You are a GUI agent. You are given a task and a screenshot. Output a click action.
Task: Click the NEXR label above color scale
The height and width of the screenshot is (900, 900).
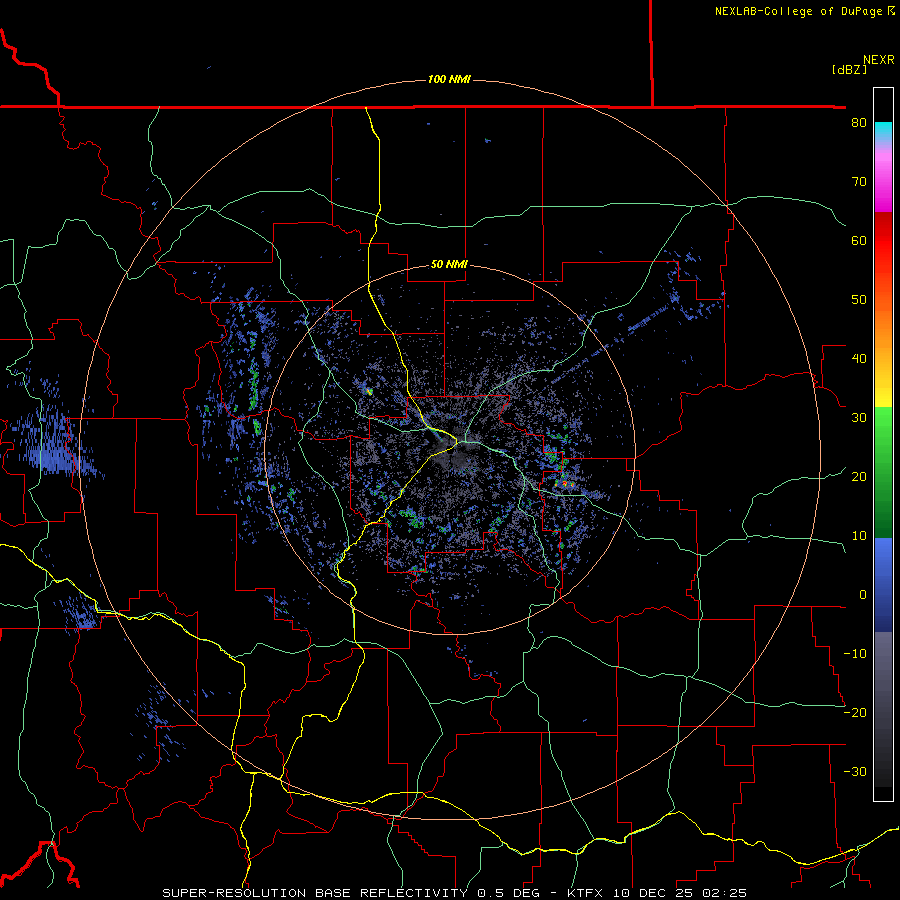point(879,60)
